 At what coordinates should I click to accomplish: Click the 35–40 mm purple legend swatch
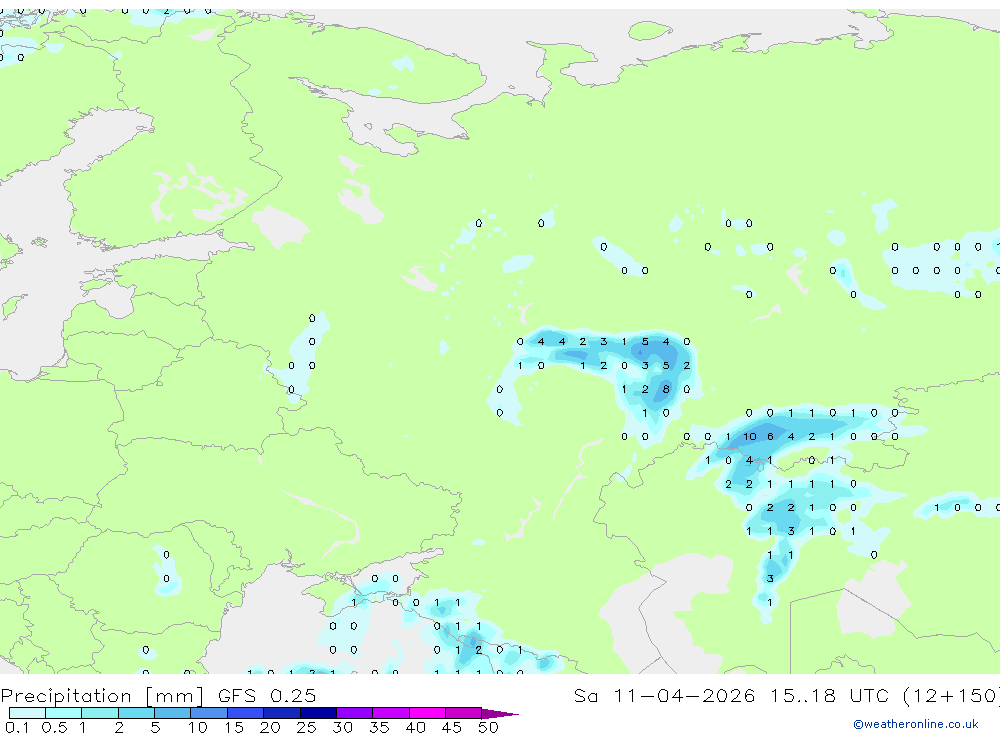(x=391, y=713)
